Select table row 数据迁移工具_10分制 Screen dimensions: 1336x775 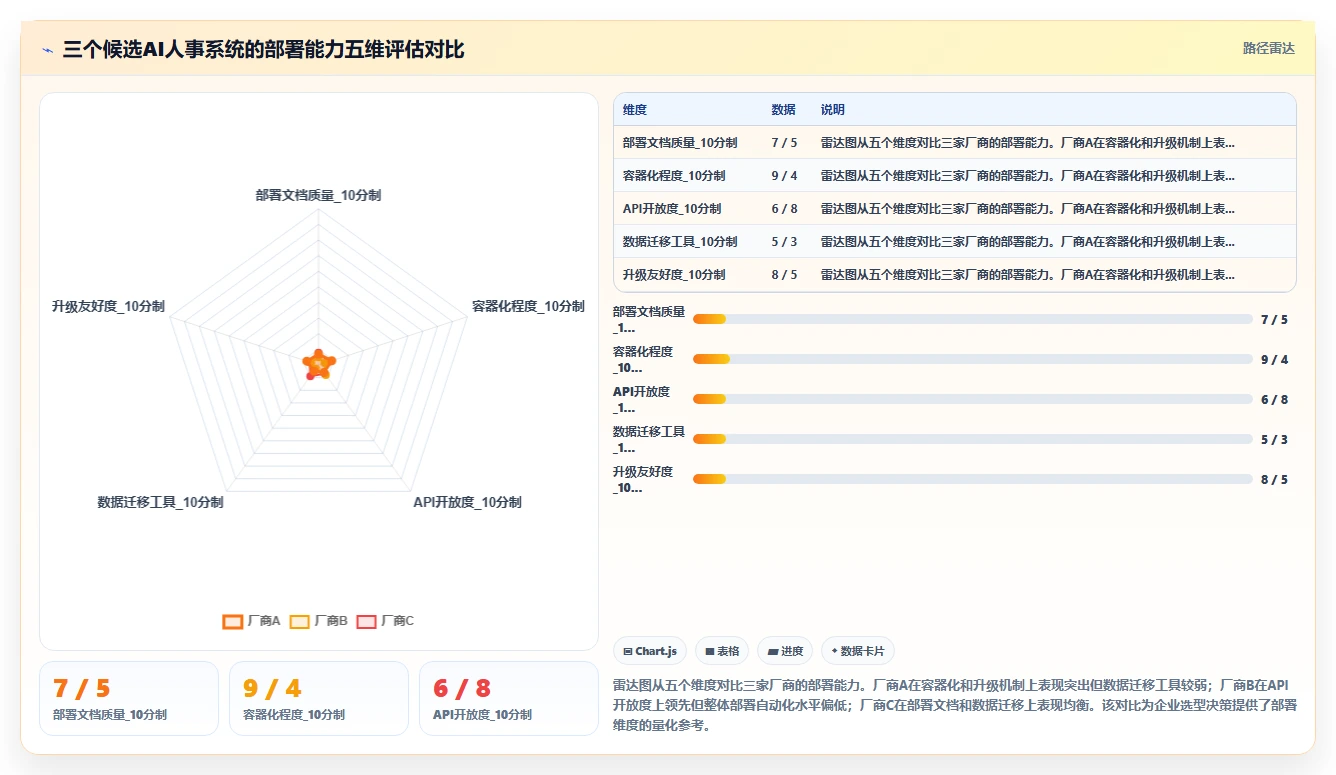coord(954,242)
